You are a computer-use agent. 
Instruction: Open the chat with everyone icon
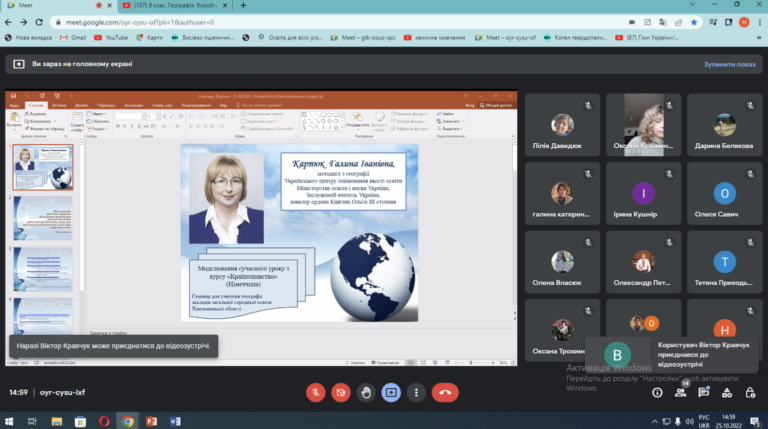click(704, 392)
